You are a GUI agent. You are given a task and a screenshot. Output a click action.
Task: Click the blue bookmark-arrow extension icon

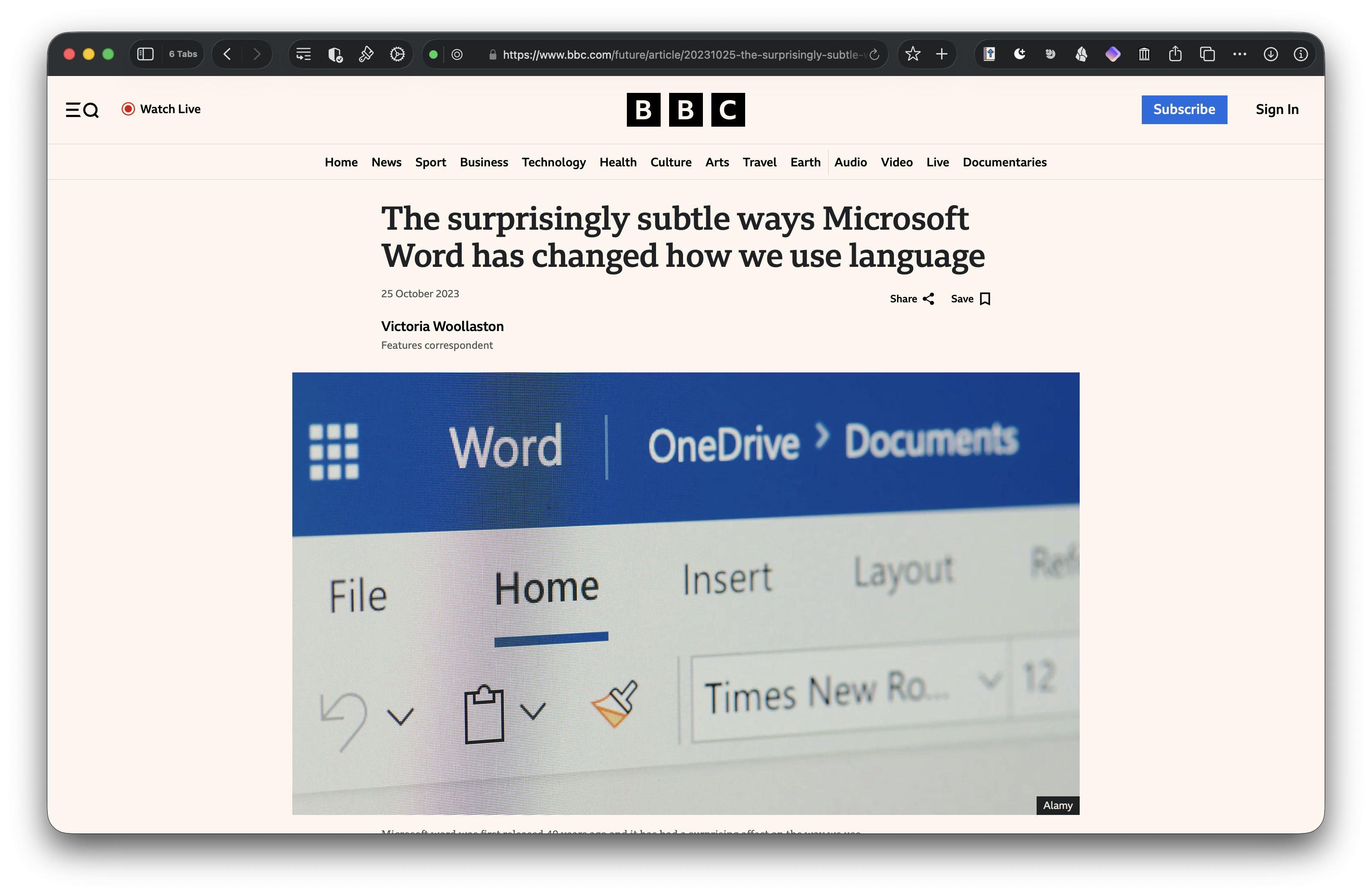point(989,54)
